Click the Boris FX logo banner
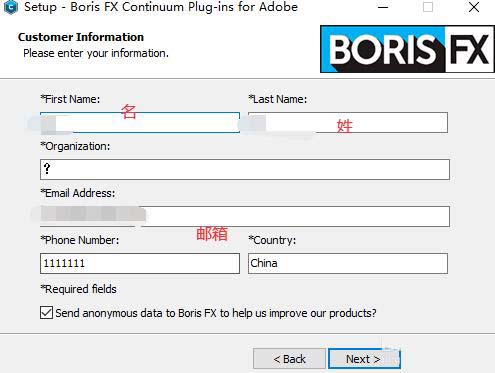Screen dimensions: 495x373 407,49
